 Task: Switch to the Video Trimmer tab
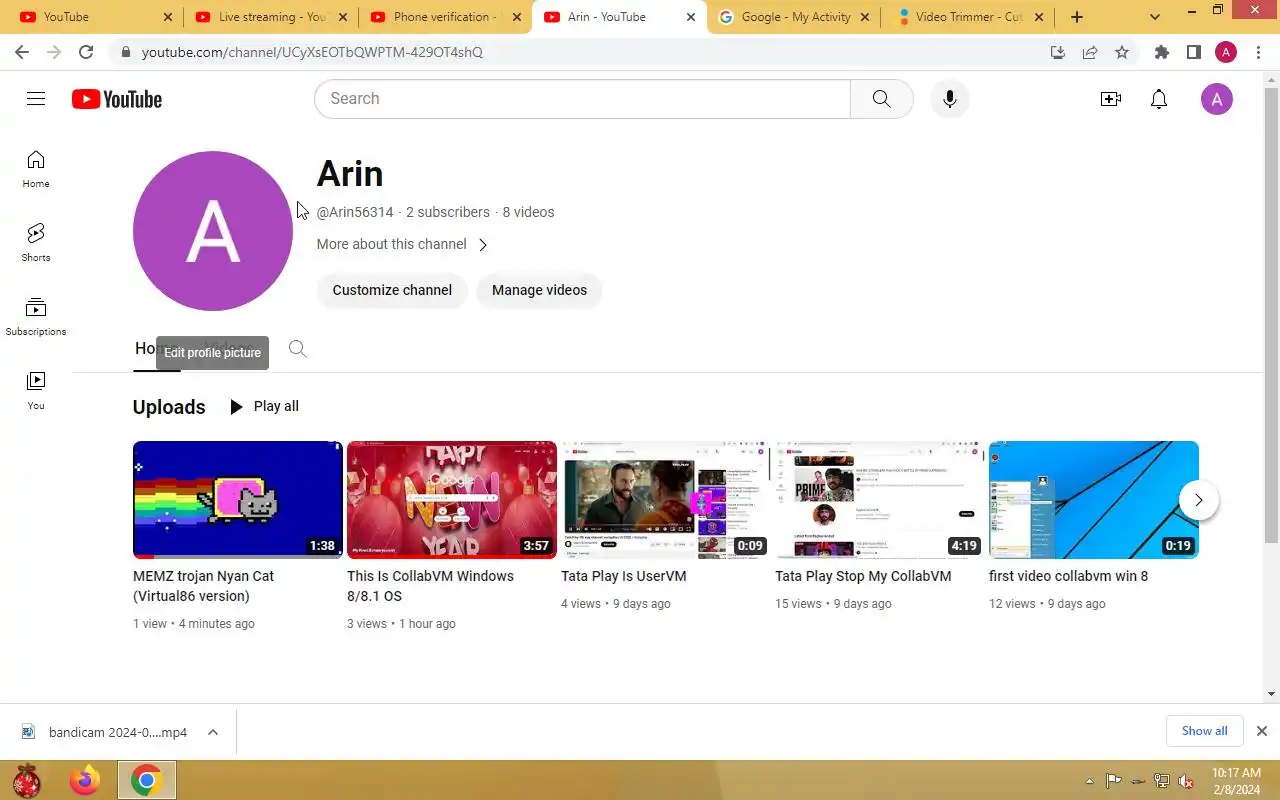tap(968, 17)
